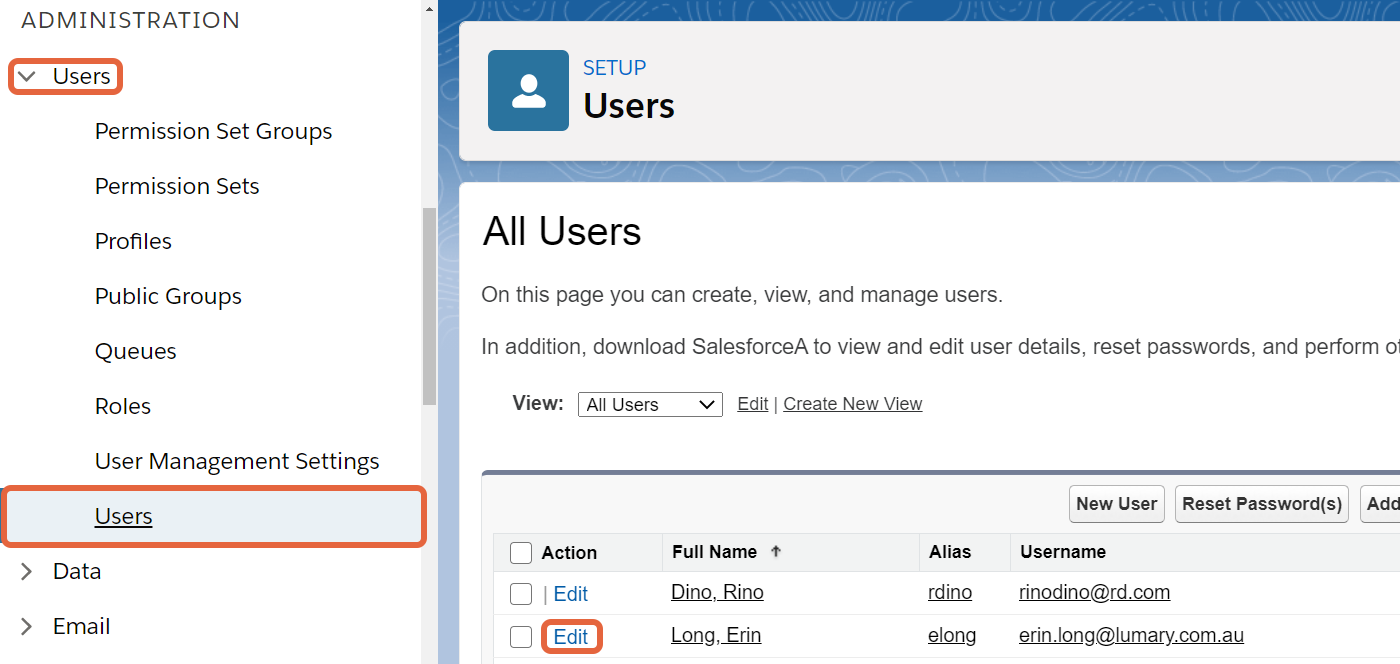The width and height of the screenshot is (1400, 664).
Task: Check the box for Dino, Rino
Action: coord(521,594)
